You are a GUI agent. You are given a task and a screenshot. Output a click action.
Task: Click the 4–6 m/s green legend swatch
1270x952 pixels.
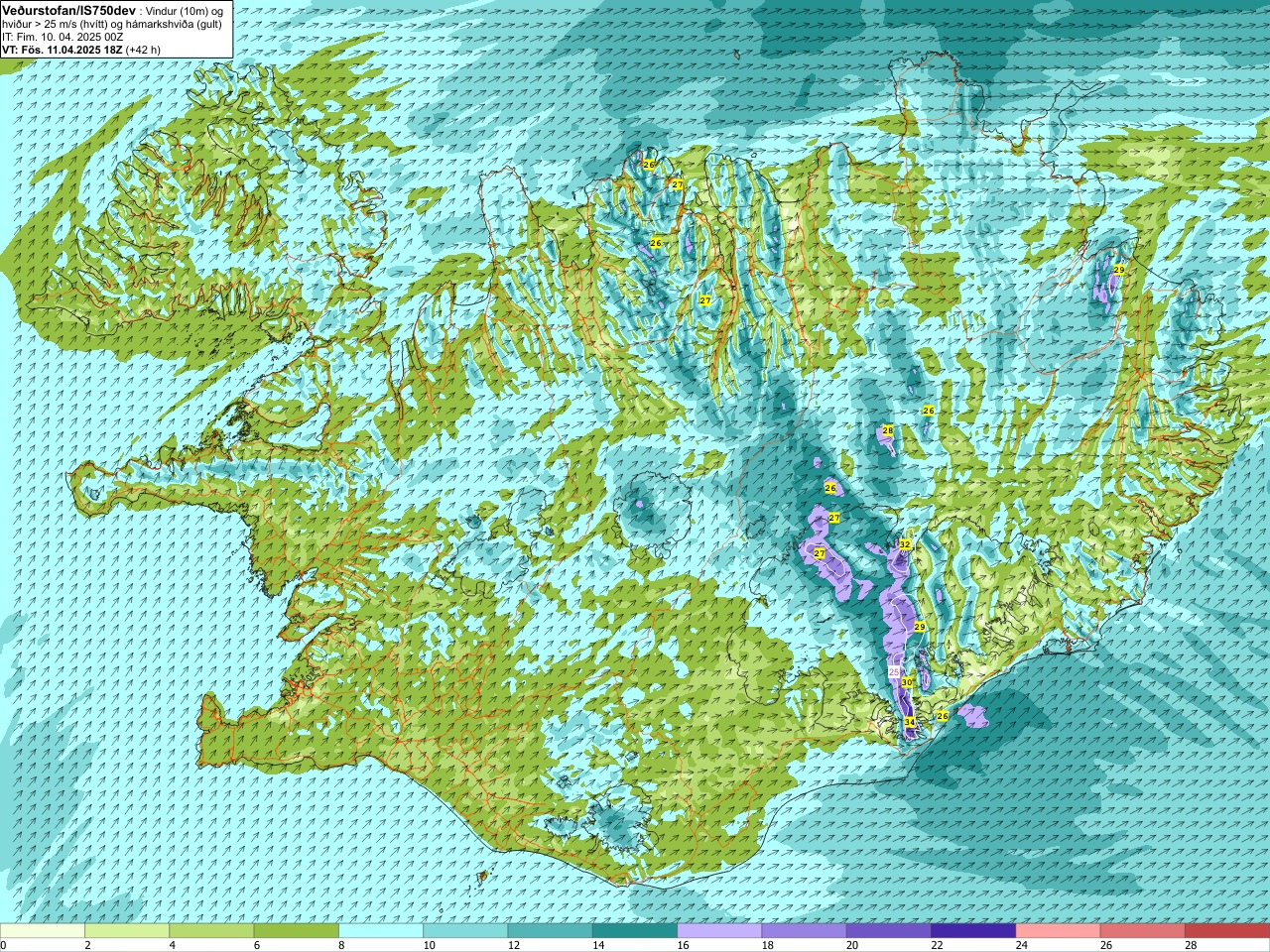coord(211,931)
